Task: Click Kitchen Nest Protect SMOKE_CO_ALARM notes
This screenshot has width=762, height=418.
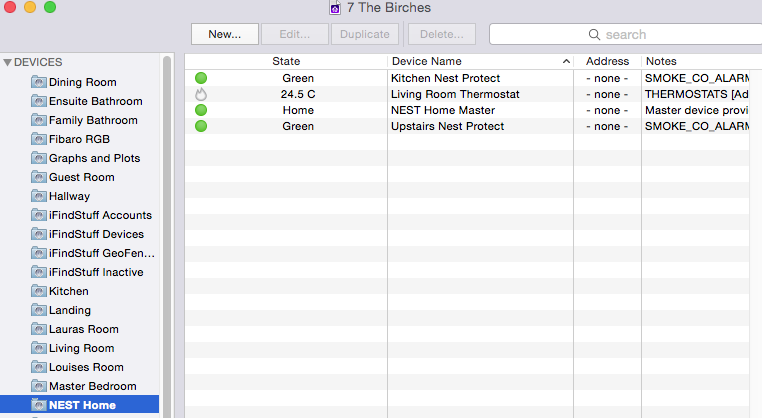Action: tap(696, 78)
